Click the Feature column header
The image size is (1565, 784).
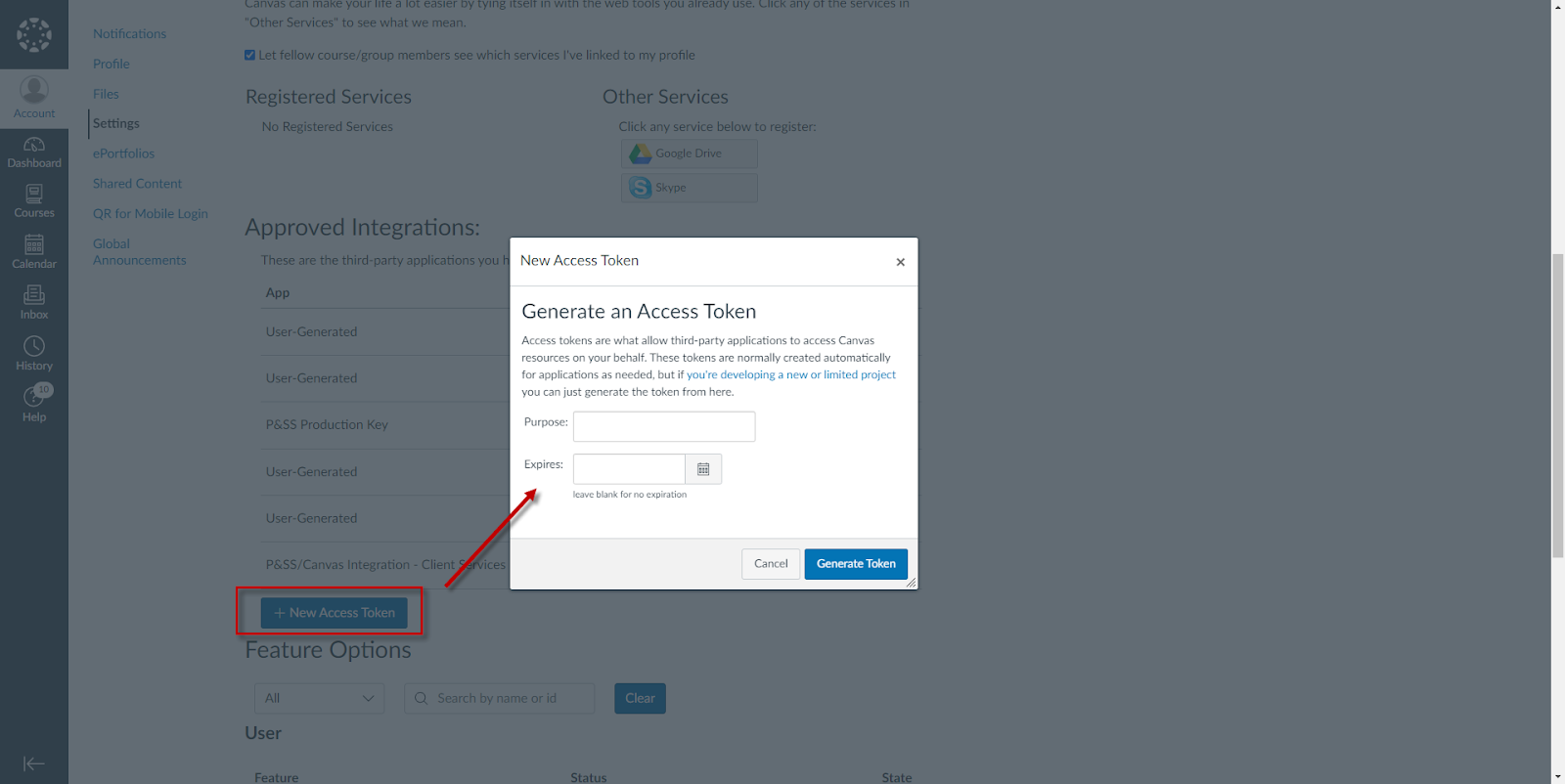277,778
